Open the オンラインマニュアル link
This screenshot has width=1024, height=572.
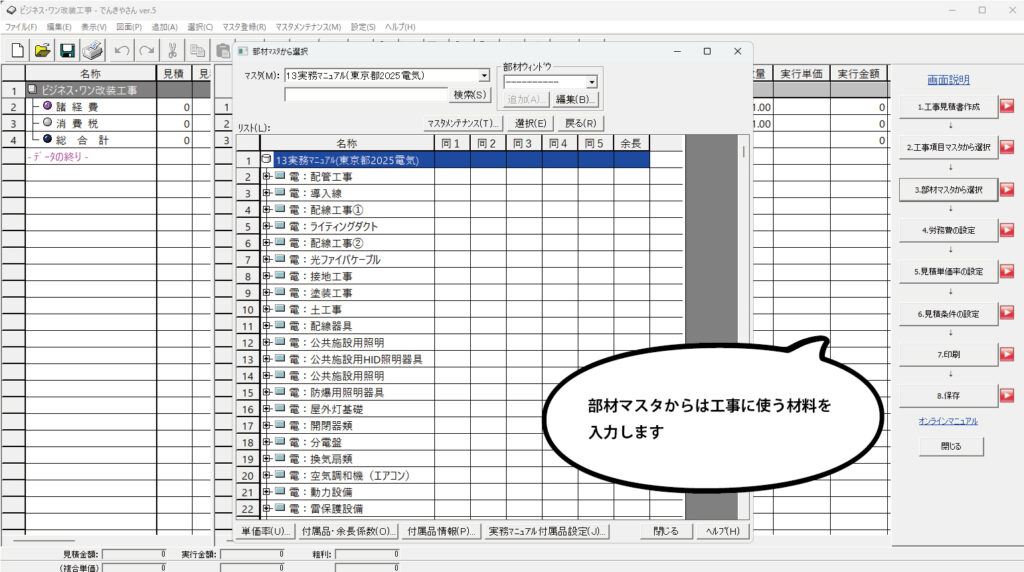948,421
